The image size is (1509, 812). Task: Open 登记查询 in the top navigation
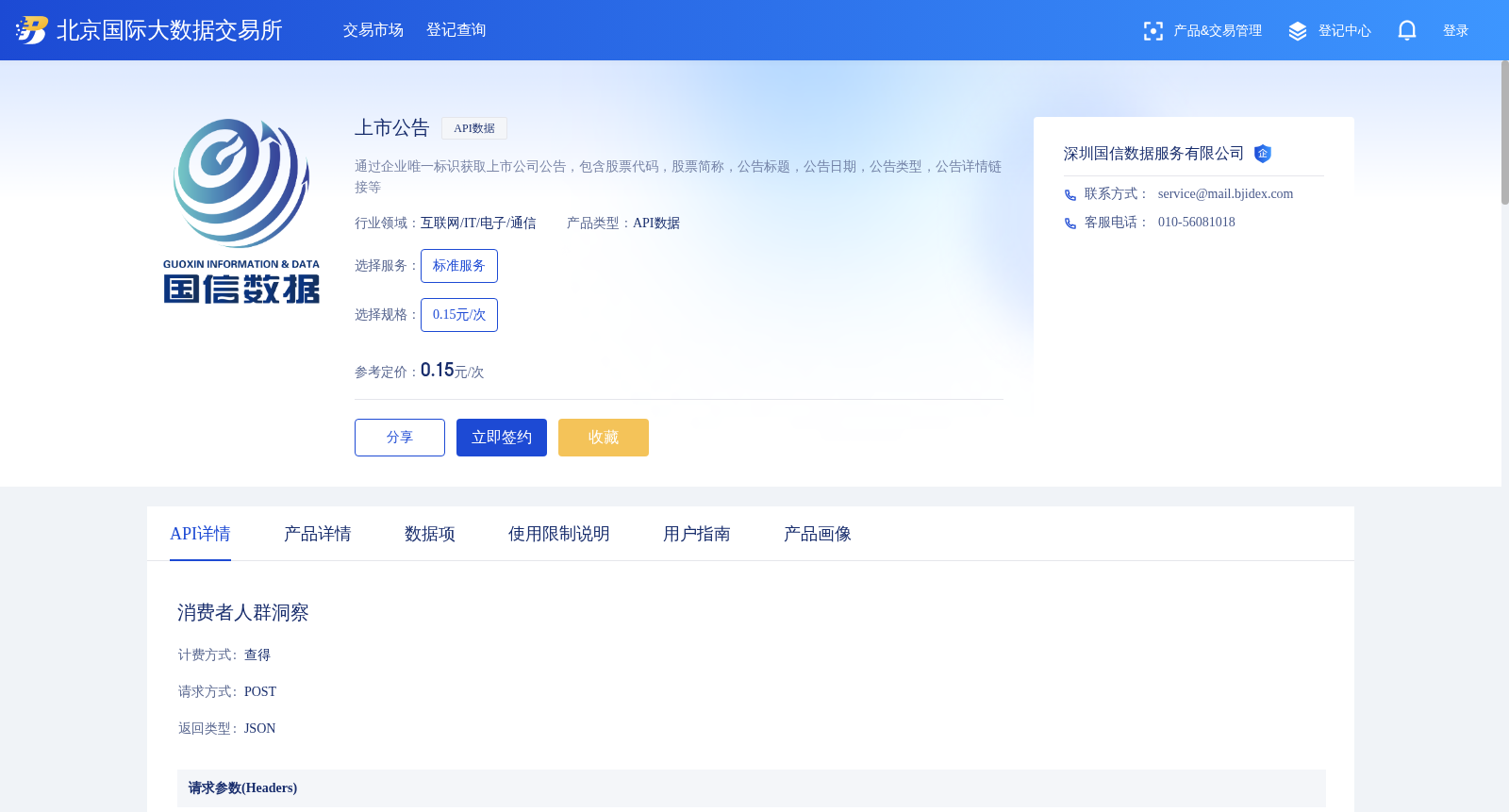(456, 30)
